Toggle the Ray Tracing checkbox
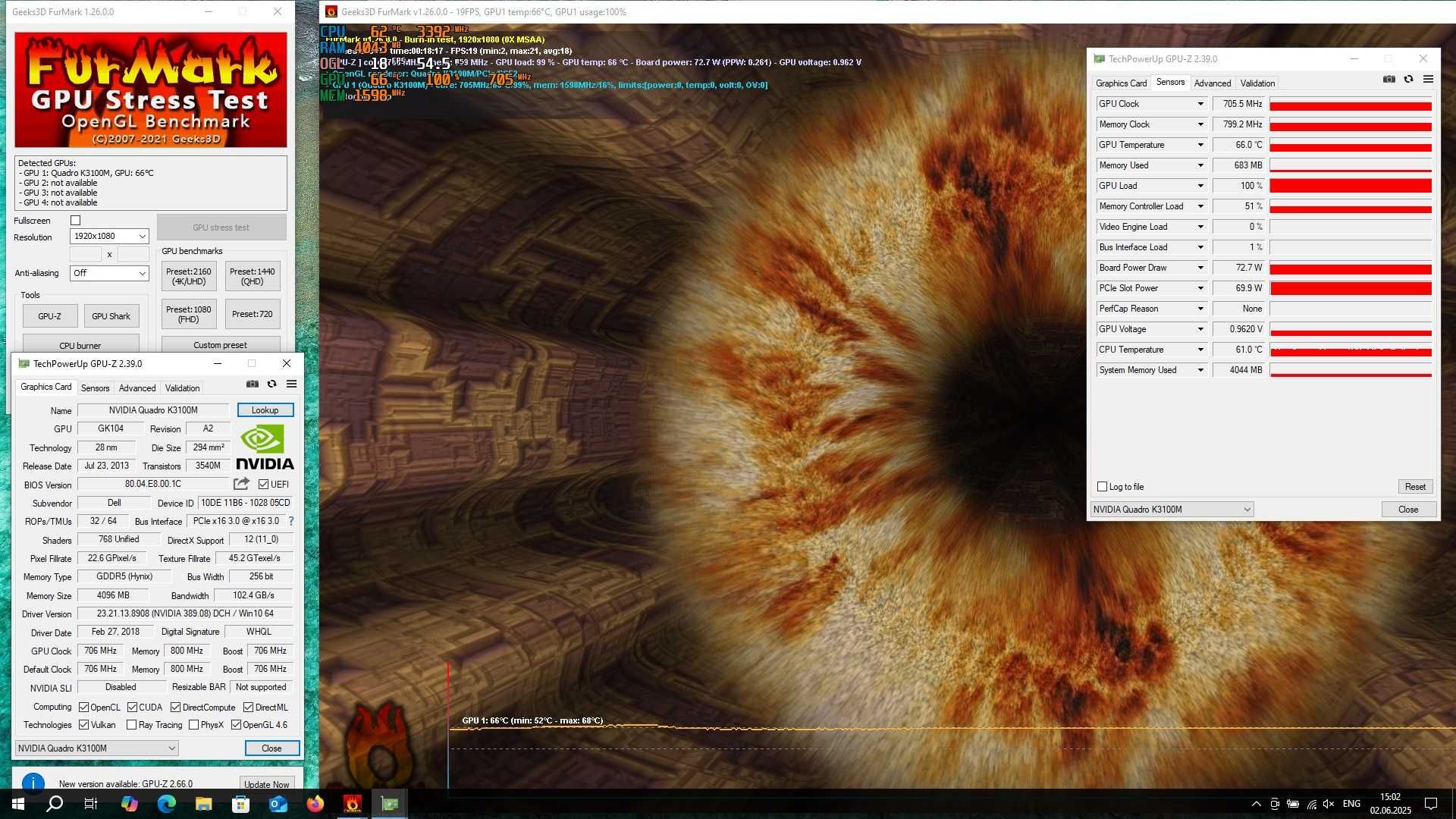1456x819 pixels. (131, 724)
